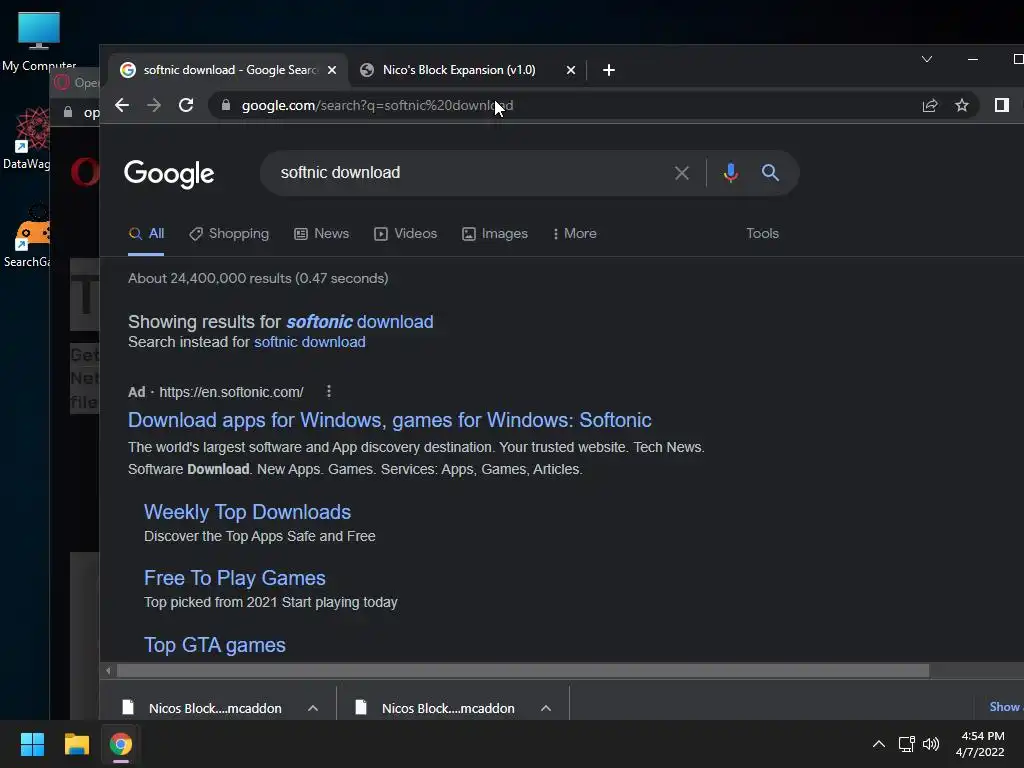Submit search with the magnifier icon

pos(771,173)
